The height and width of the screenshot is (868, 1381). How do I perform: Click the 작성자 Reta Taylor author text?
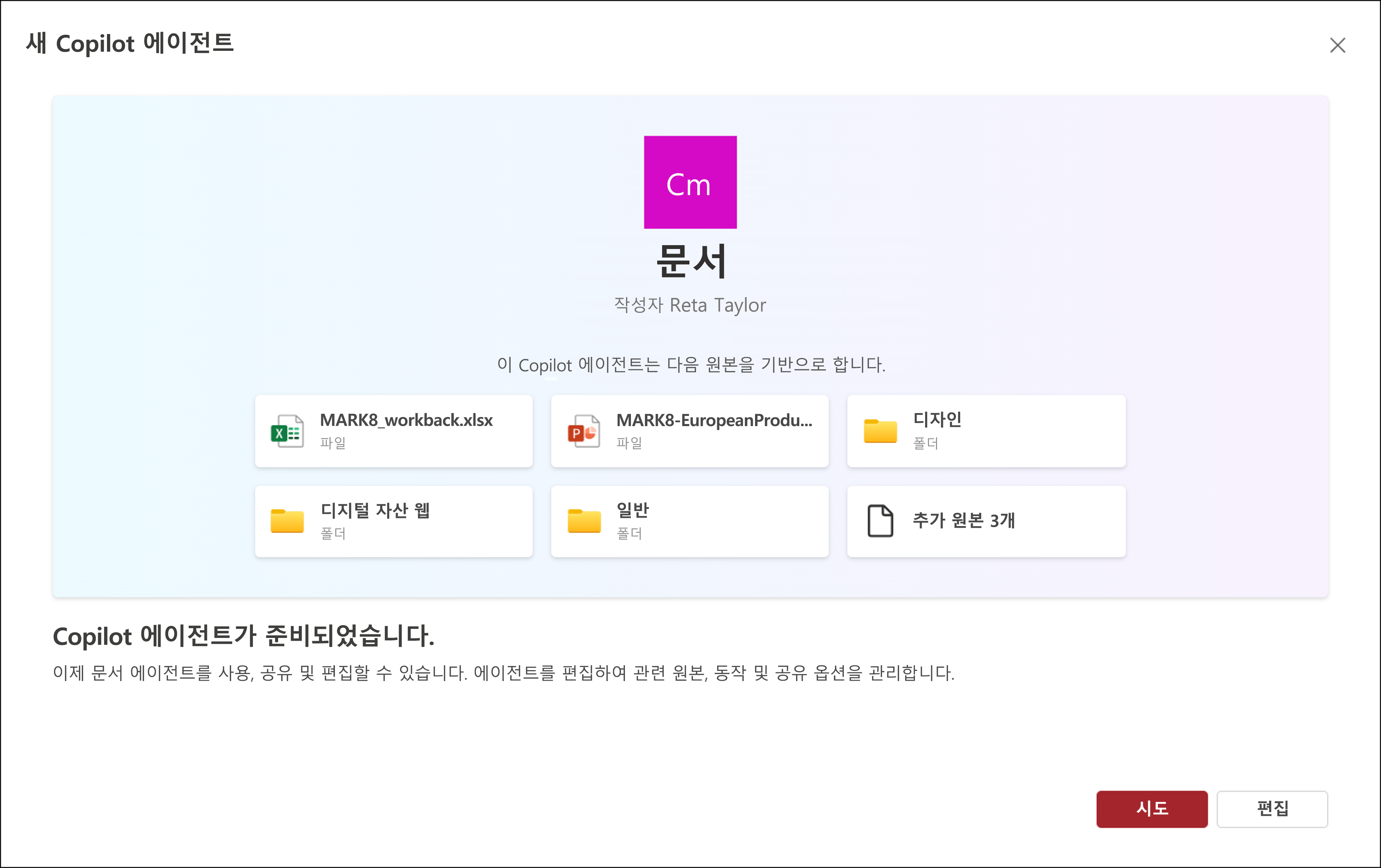690,305
